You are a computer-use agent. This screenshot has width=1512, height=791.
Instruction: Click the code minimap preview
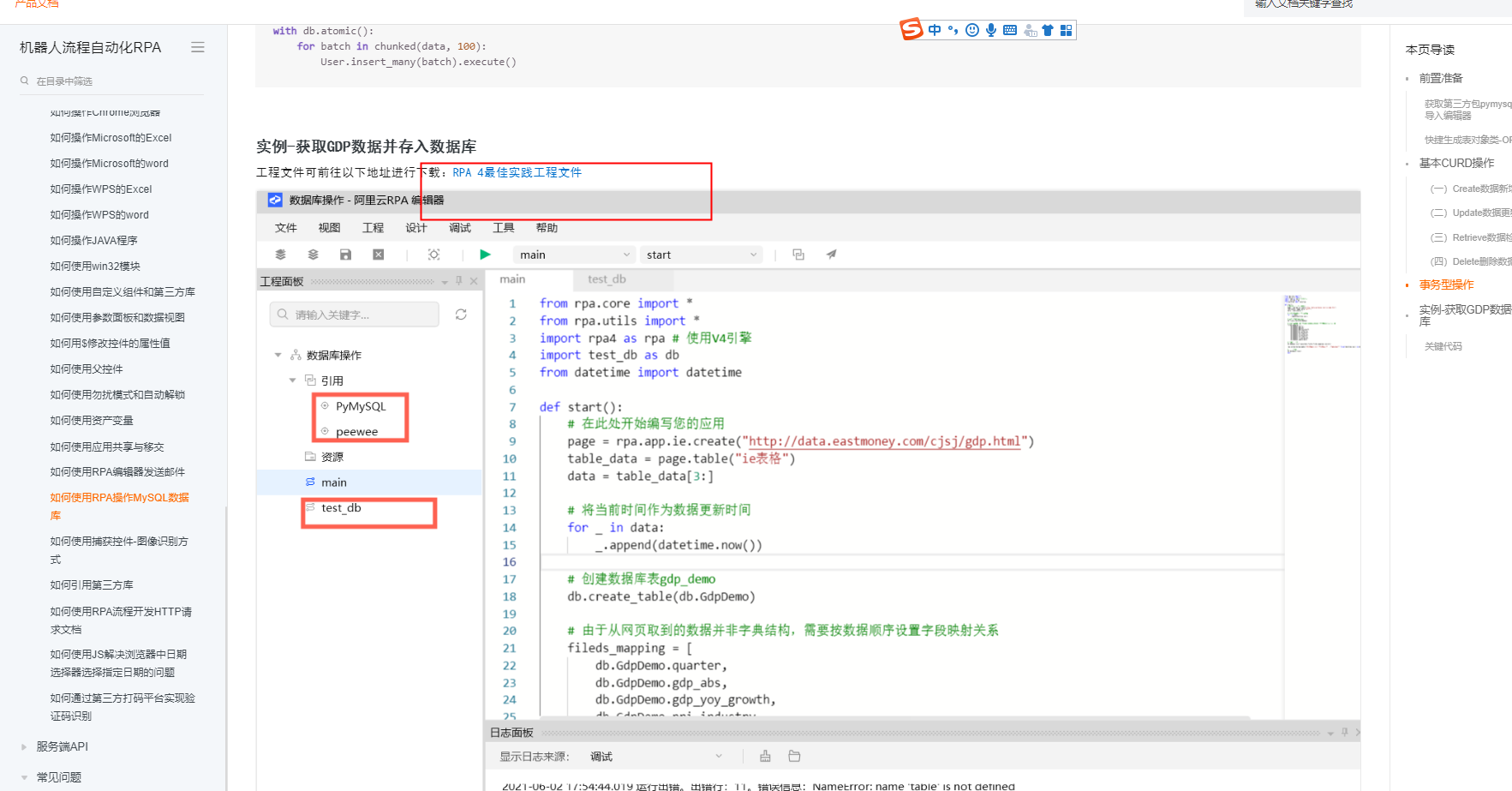click(1322, 324)
